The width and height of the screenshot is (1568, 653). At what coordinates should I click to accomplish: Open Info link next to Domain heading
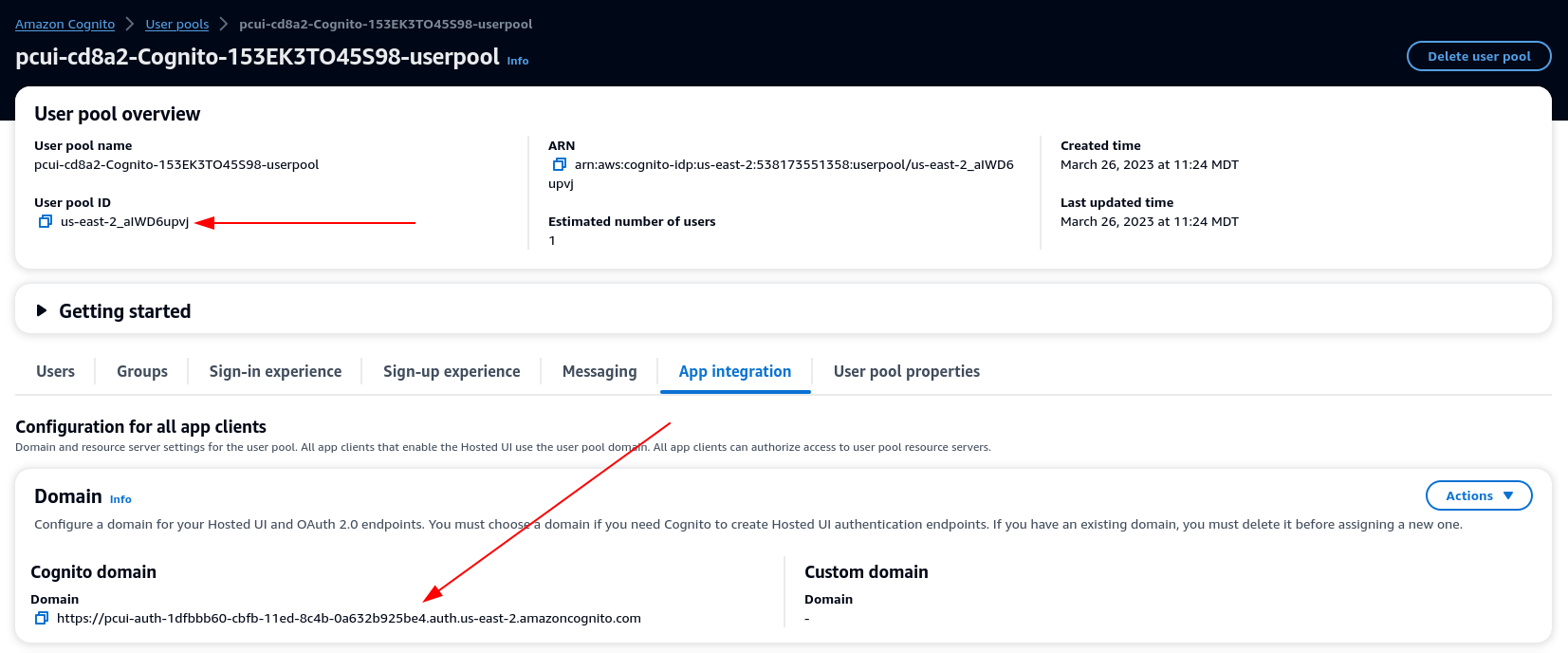(120, 499)
